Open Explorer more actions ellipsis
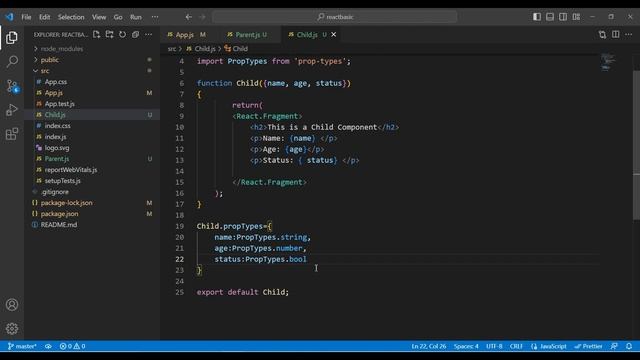Screen dimensions: 640x360 click(x=149, y=35)
